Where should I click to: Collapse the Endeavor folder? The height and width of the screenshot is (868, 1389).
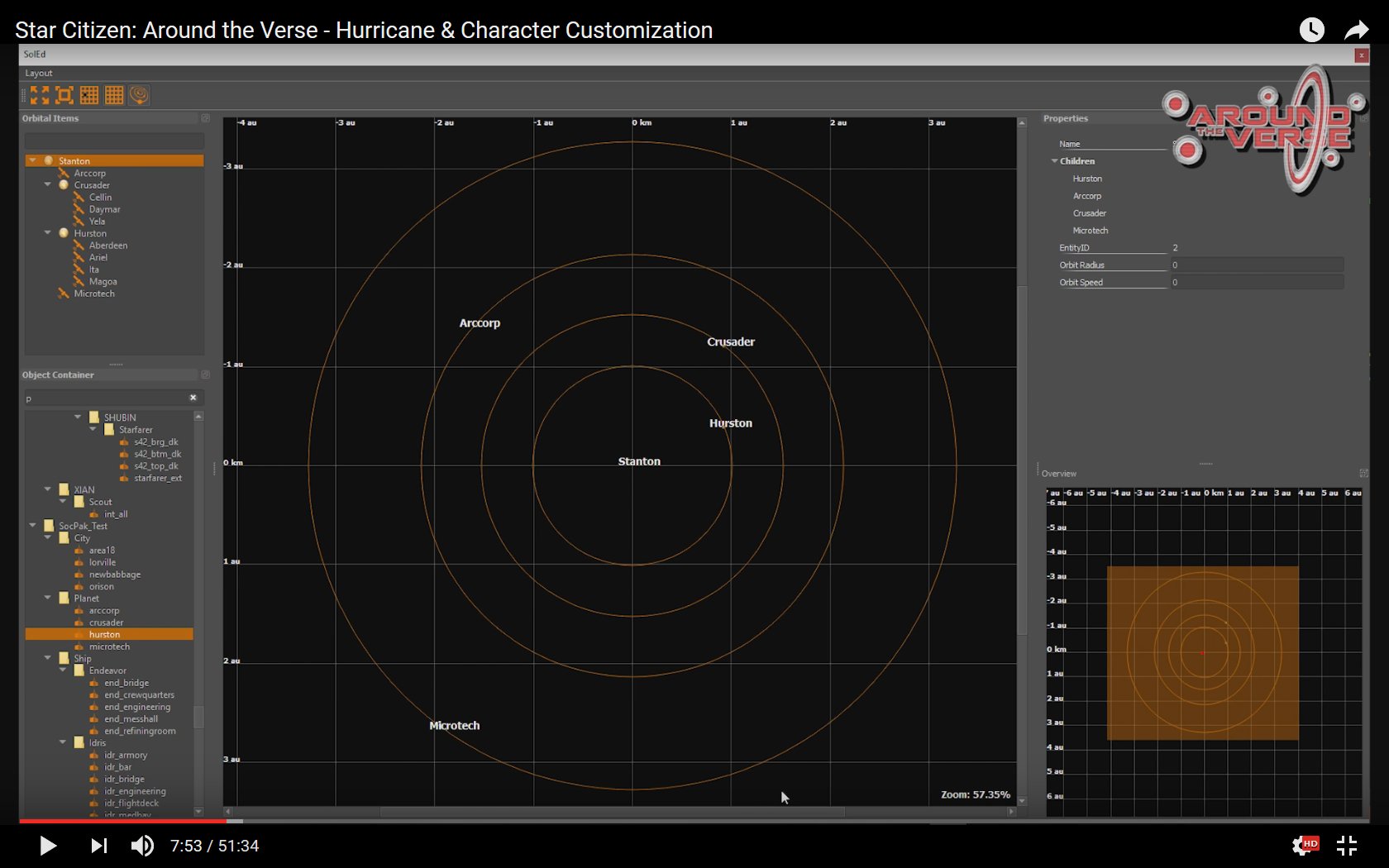coord(63,670)
